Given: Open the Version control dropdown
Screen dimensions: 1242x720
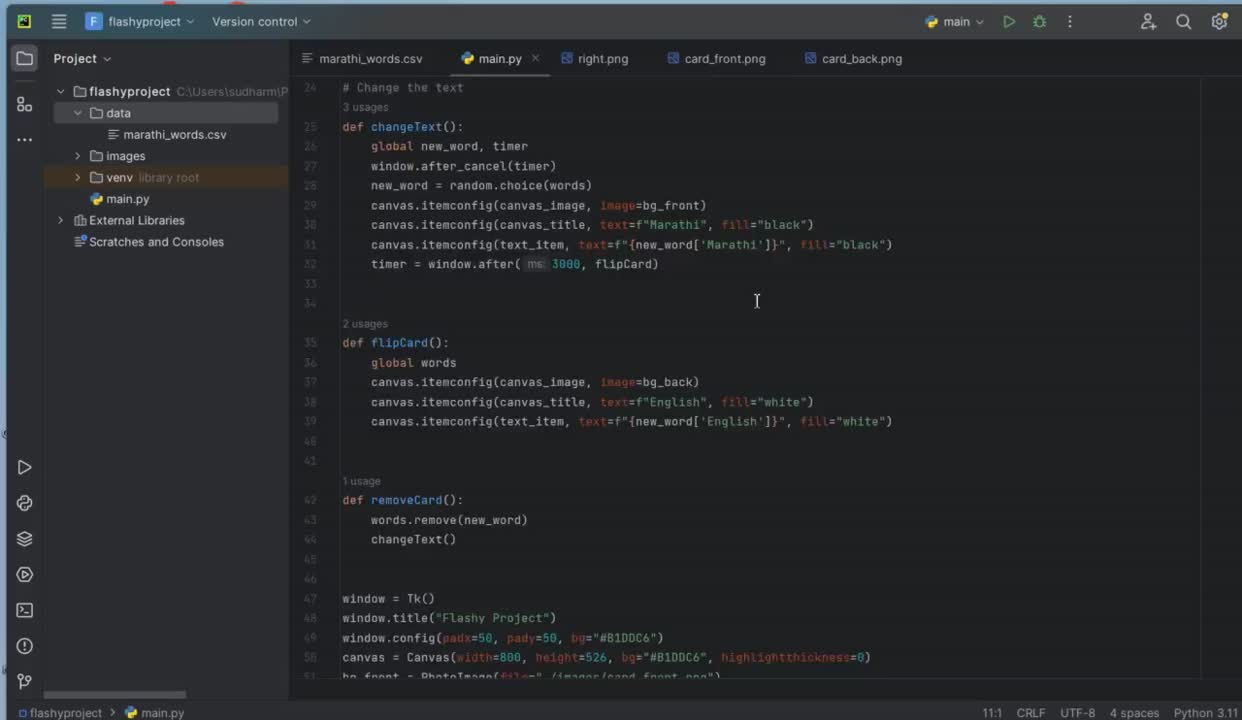Looking at the screenshot, I should [x=261, y=21].
